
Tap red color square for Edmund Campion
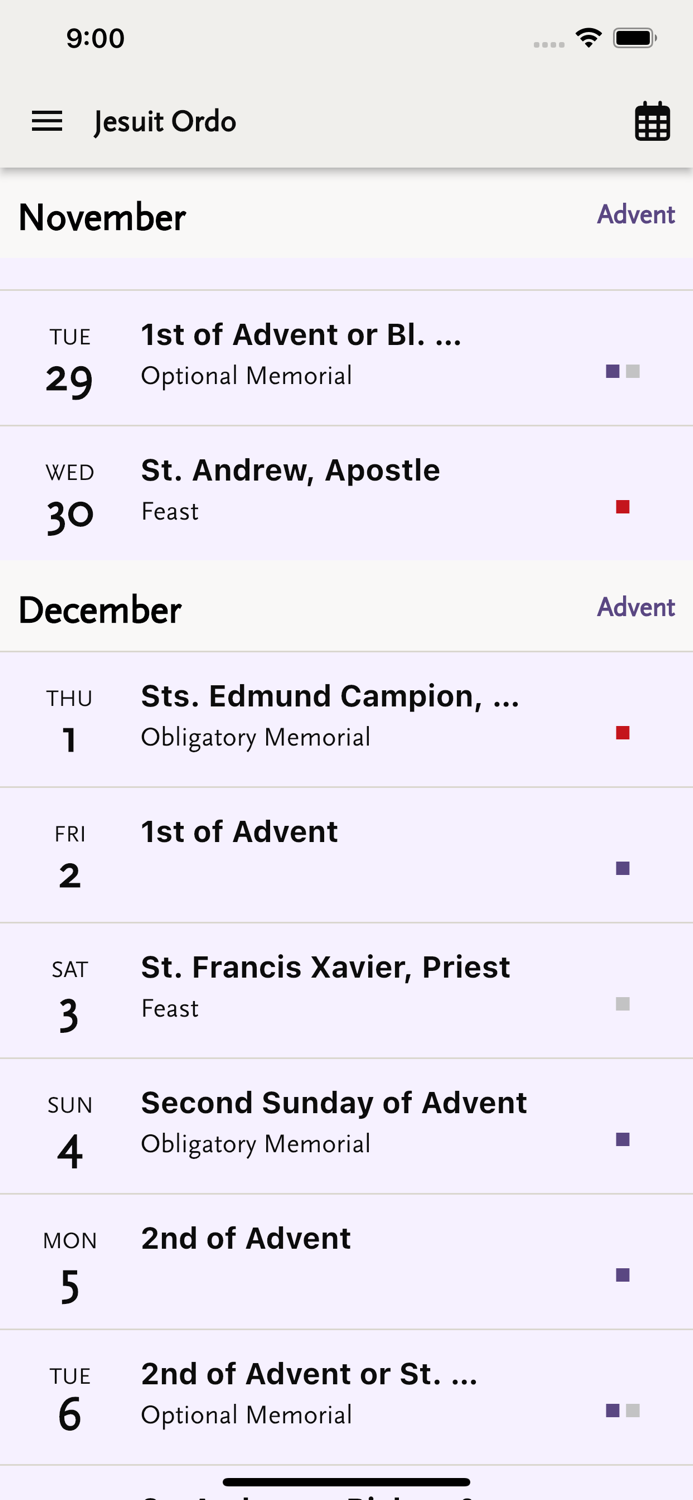[623, 733]
